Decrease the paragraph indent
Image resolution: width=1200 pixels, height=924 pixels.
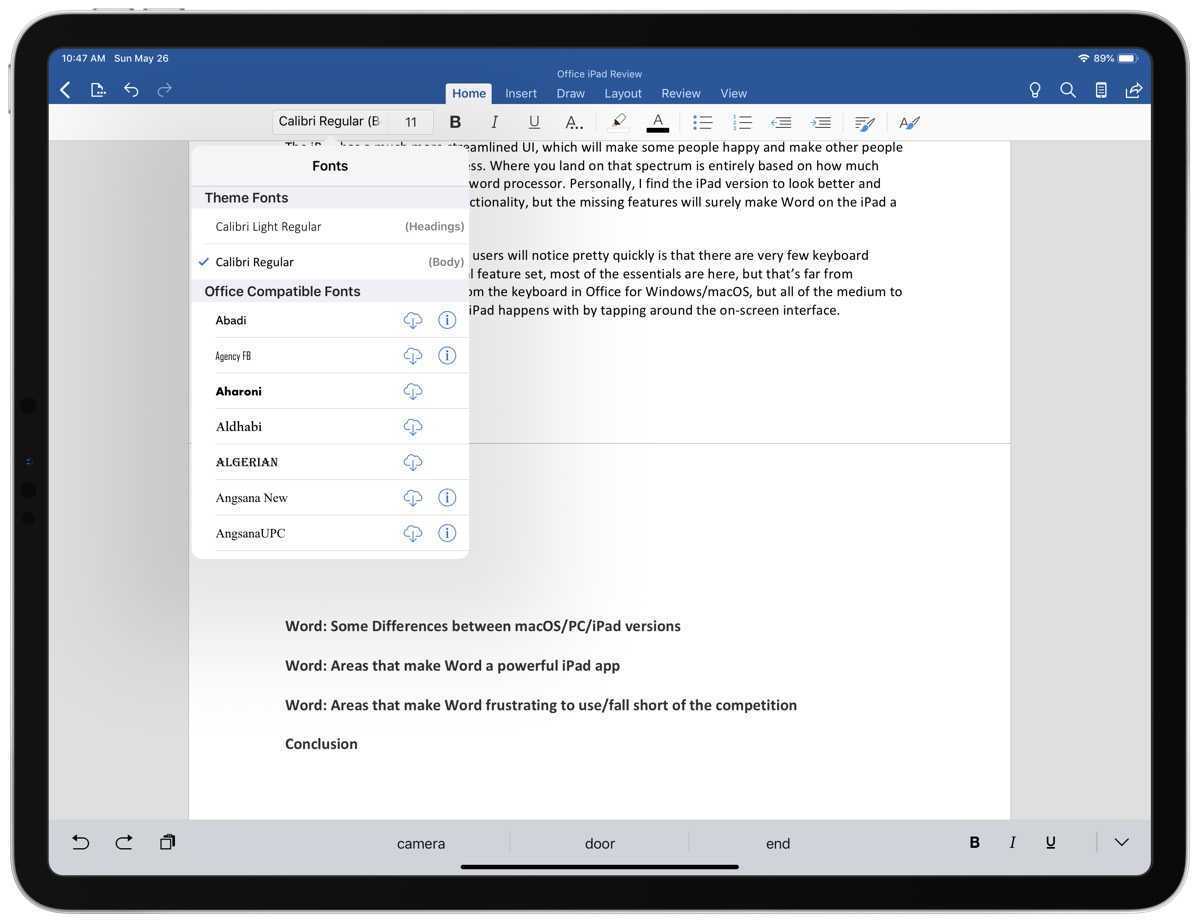pyautogui.click(x=781, y=122)
